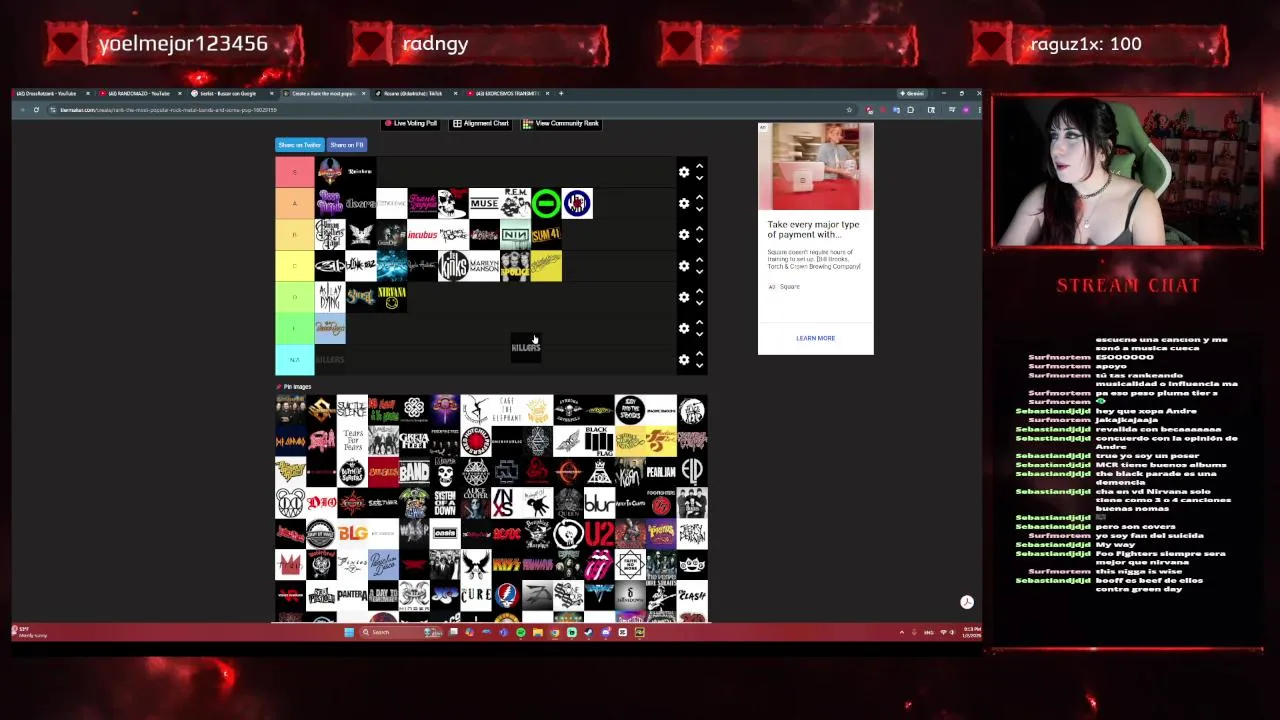Select the As I Lay Dying logo

click(329, 297)
